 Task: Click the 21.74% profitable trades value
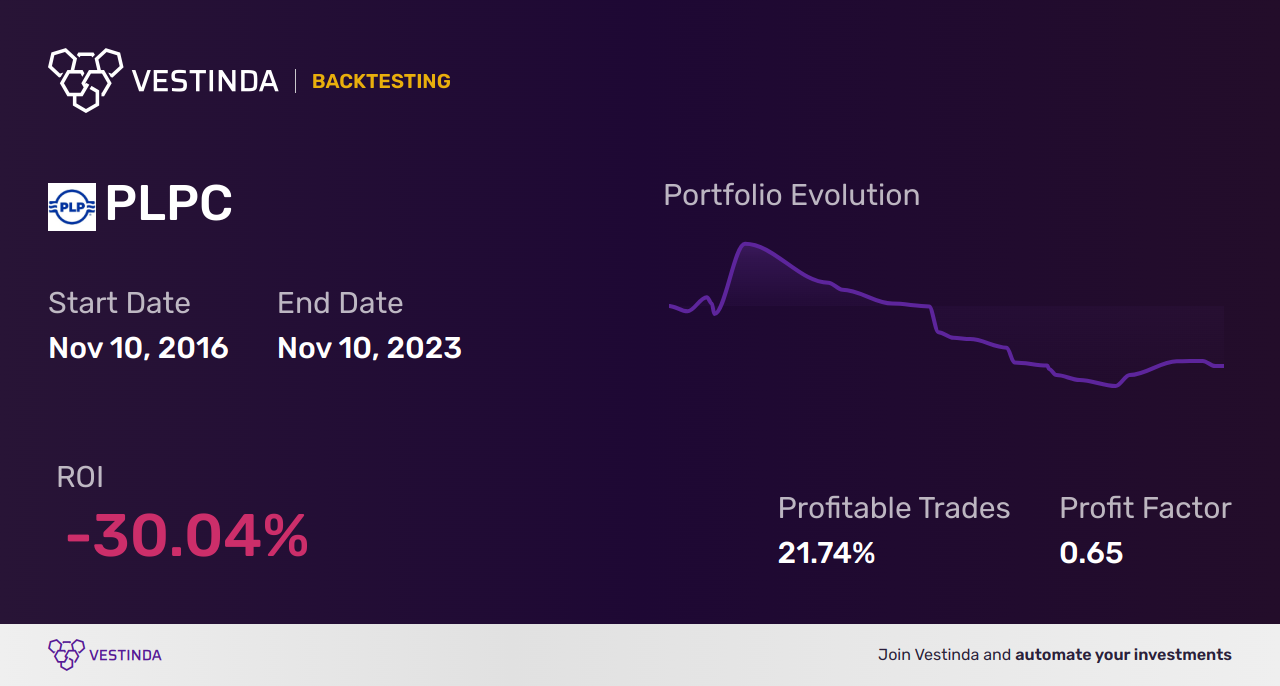click(x=826, y=553)
